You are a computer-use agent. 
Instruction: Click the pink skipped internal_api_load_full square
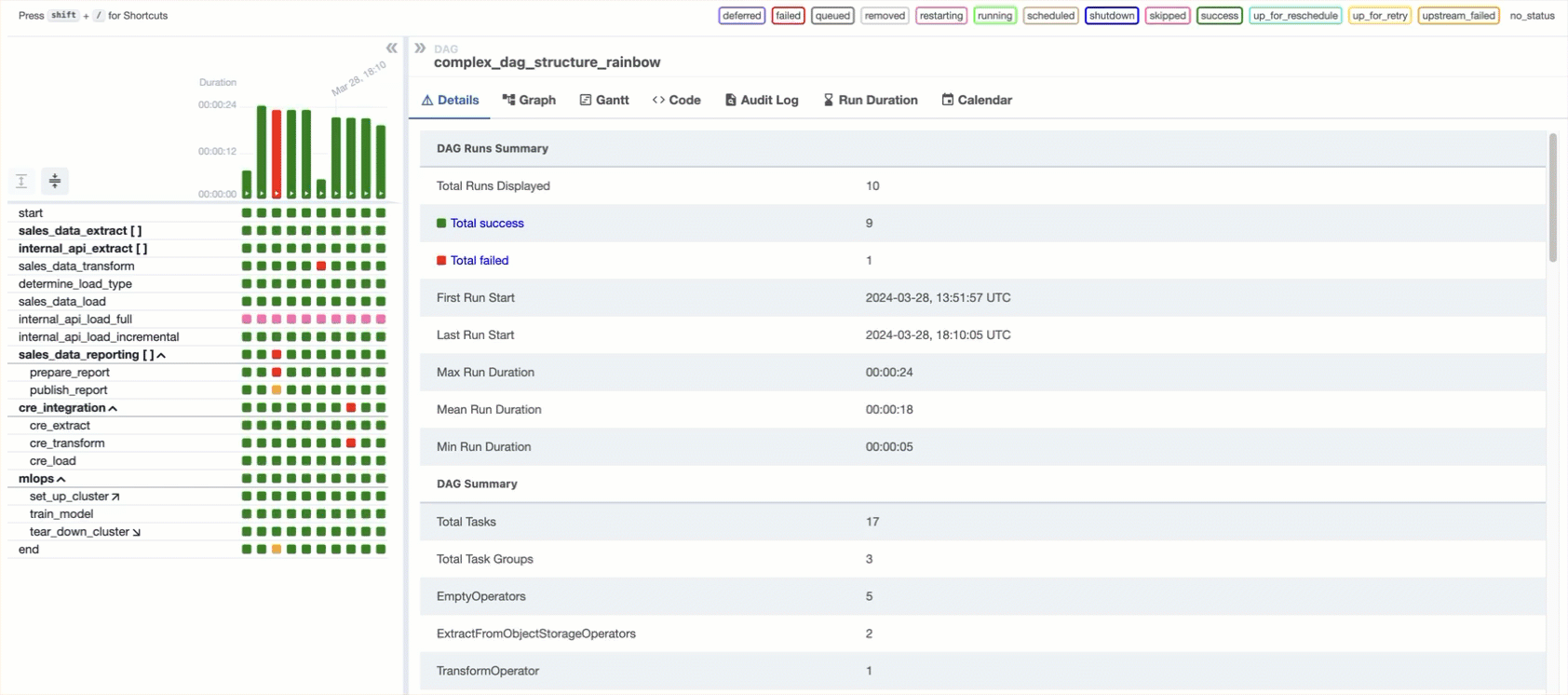pos(247,320)
